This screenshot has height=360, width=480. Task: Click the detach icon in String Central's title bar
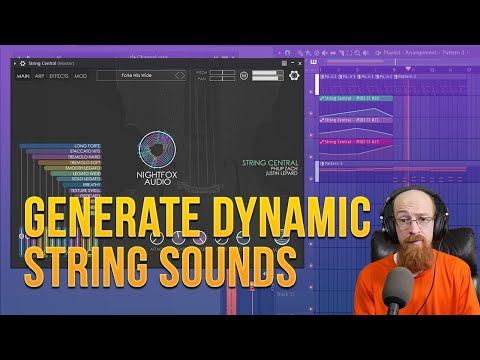(284, 63)
